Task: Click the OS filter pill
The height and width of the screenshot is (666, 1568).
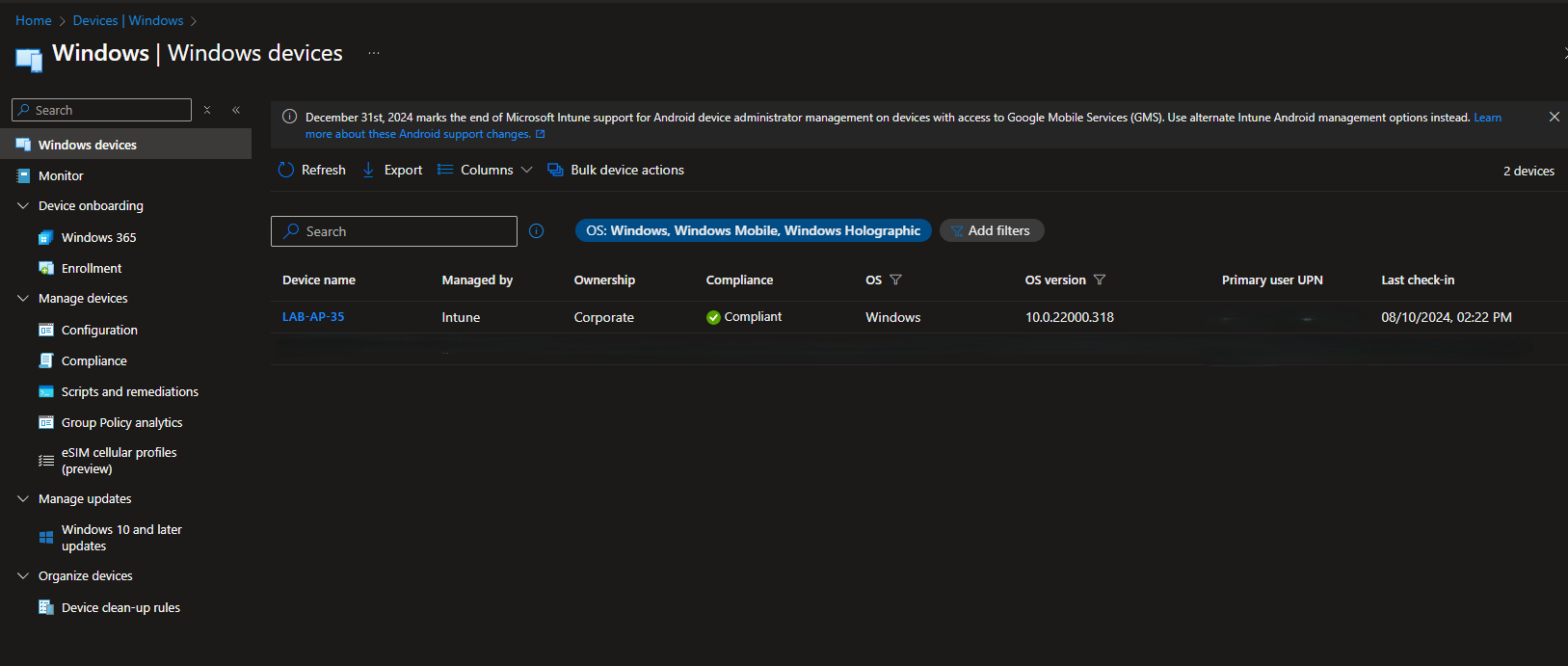Action: click(x=754, y=230)
